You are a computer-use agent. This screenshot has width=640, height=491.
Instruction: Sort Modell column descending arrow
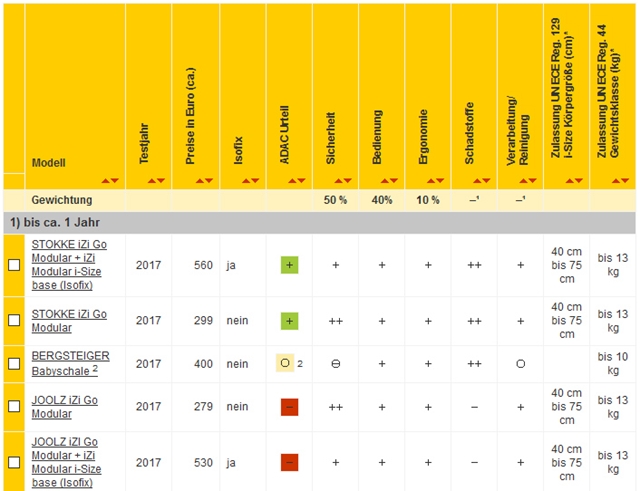click(115, 180)
